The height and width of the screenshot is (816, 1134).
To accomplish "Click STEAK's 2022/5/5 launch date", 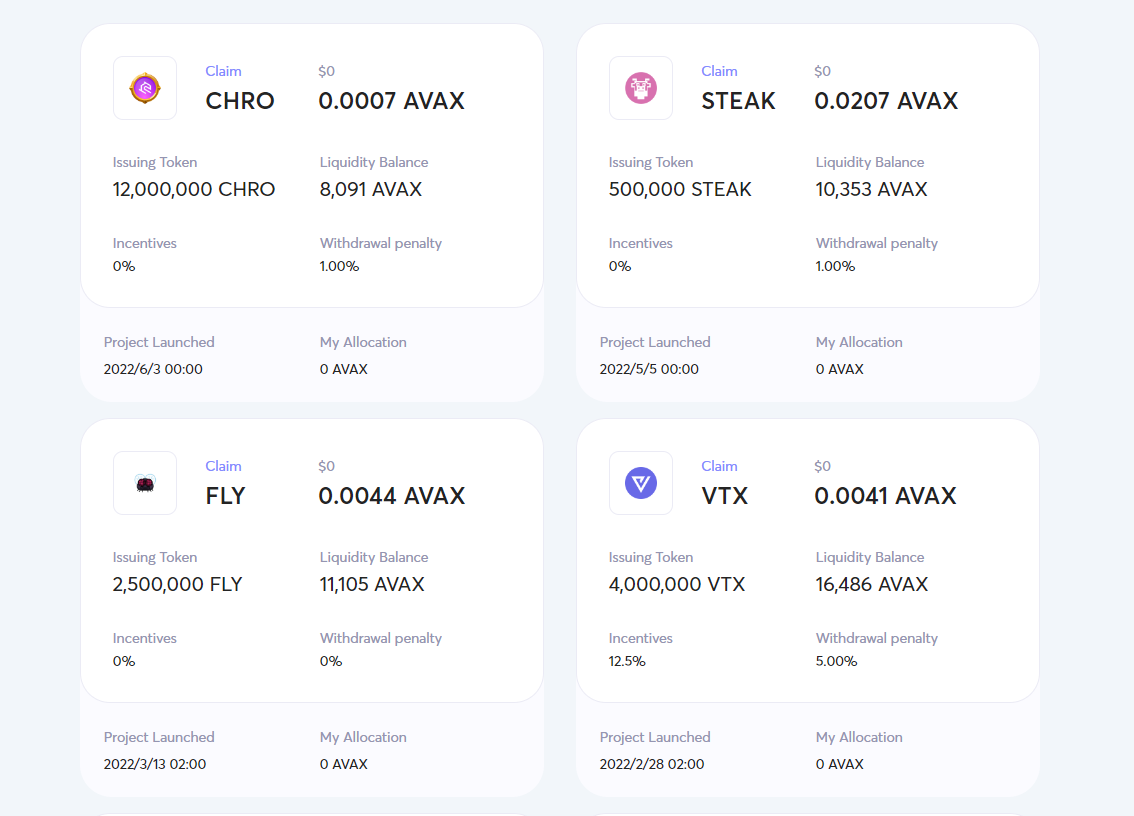I will 649,369.
